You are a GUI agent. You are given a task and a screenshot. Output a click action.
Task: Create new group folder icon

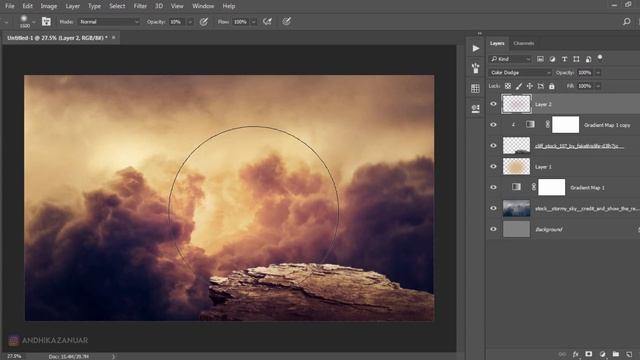pos(616,354)
